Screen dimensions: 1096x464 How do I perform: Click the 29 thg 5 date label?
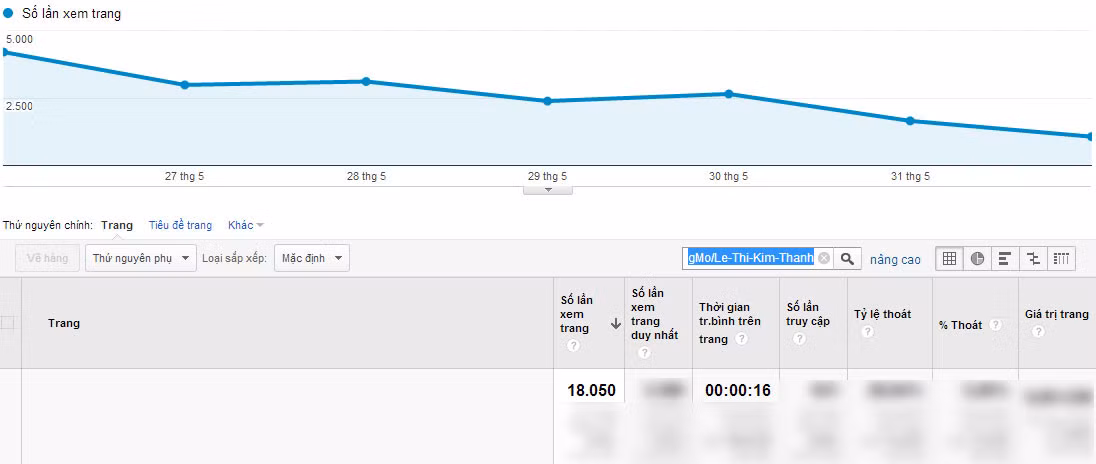(547, 177)
